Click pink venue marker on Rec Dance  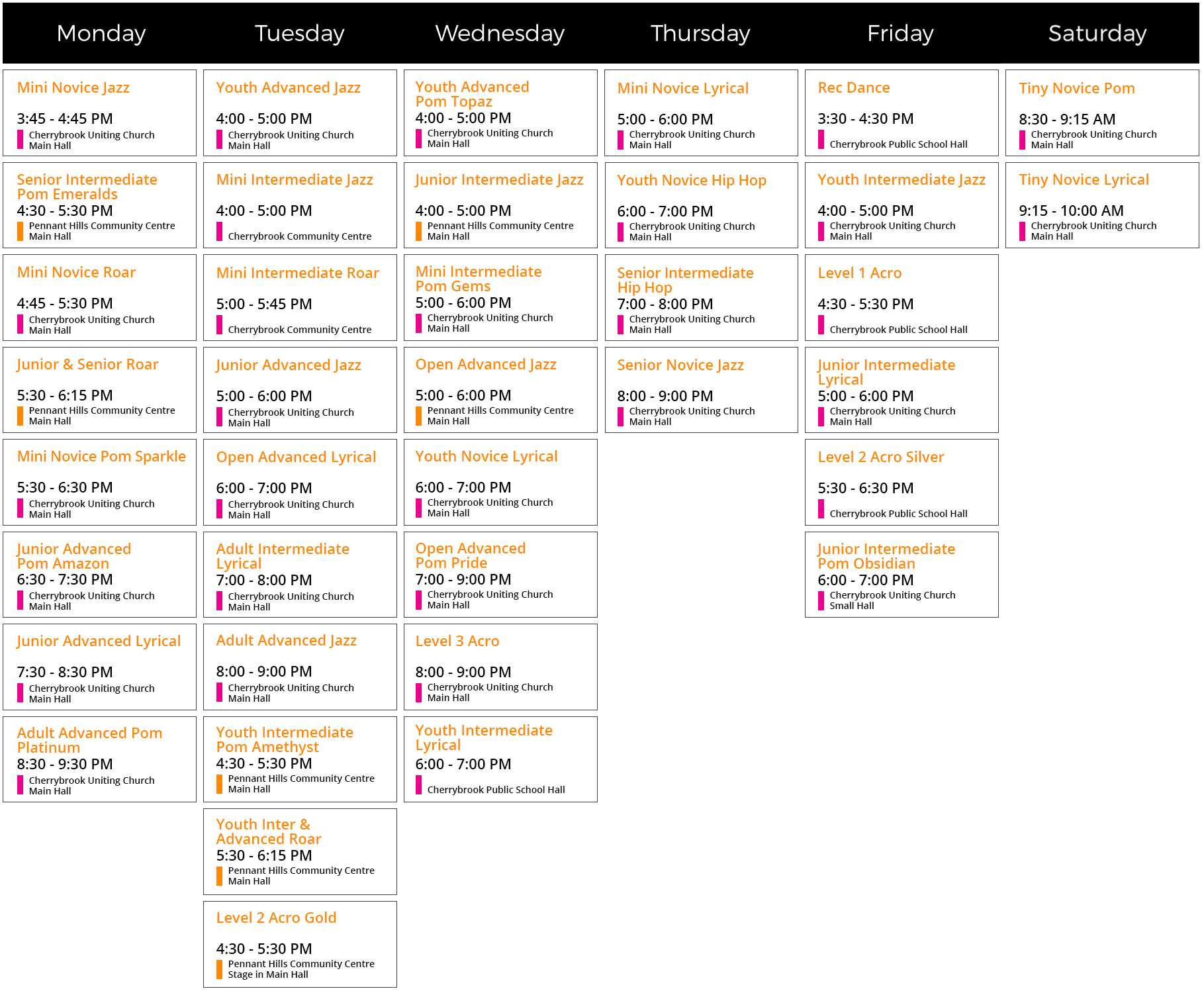821,140
